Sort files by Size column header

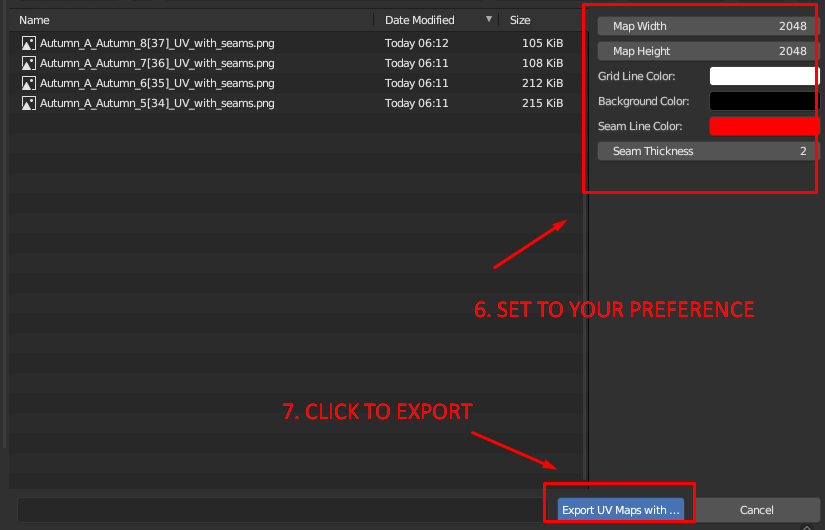[x=520, y=20]
